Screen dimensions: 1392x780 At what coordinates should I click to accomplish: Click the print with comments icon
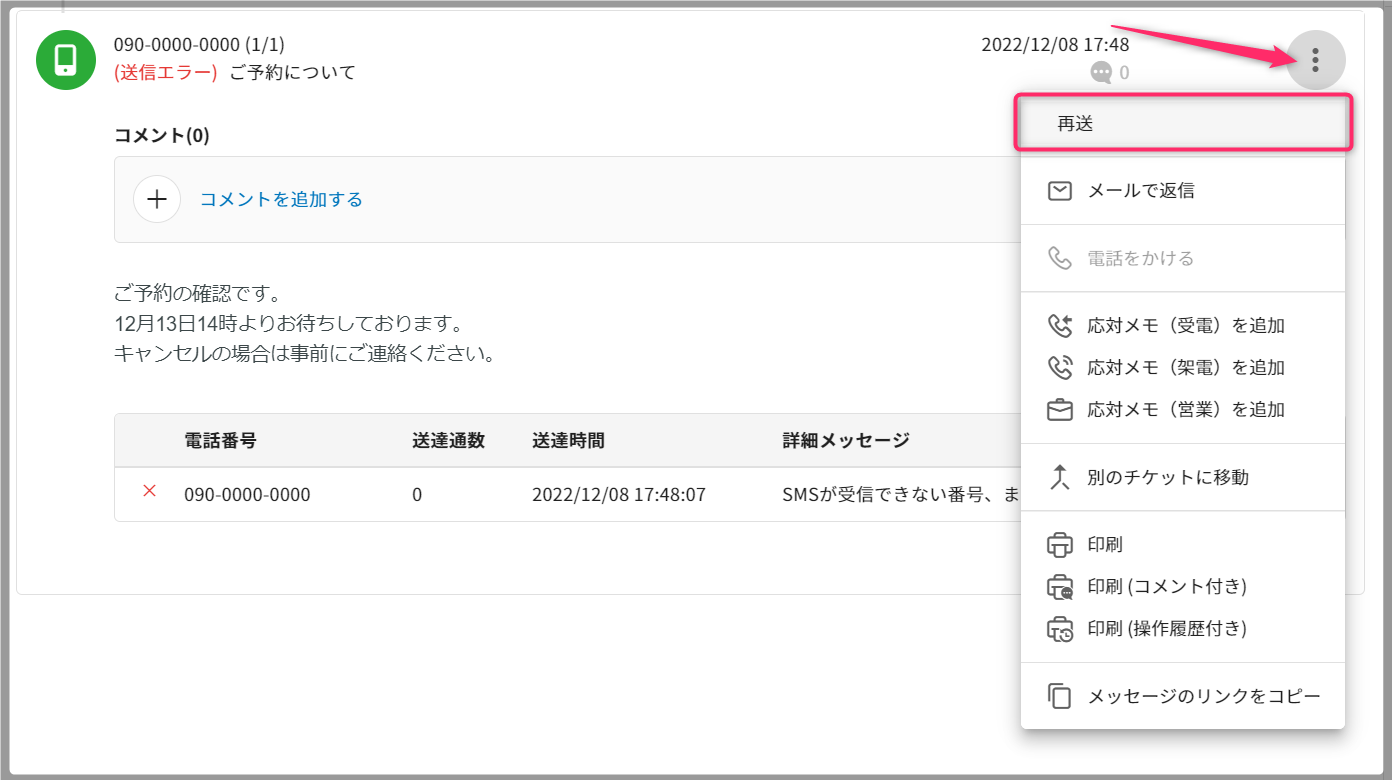pos(1060,587)
